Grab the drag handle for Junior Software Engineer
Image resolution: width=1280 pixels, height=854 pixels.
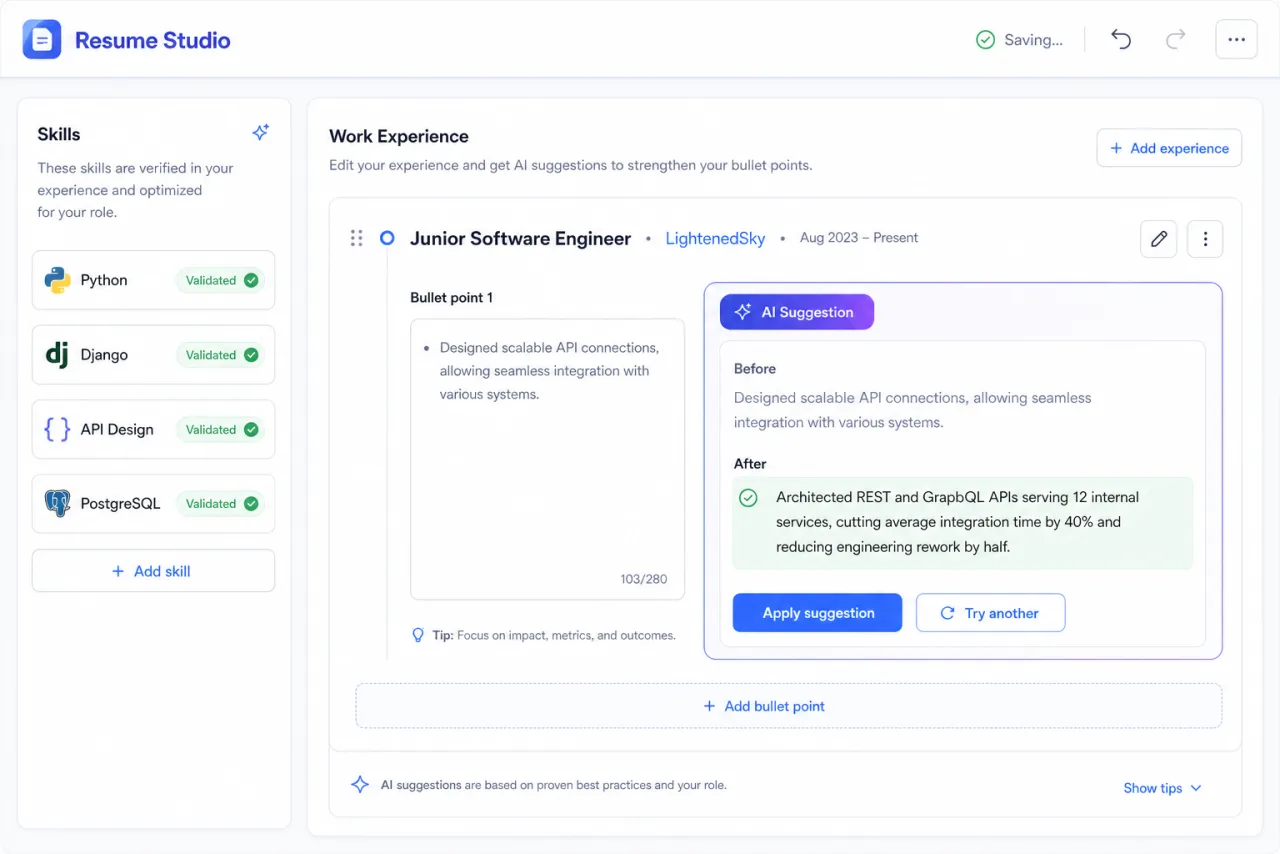tap(356, 238)
